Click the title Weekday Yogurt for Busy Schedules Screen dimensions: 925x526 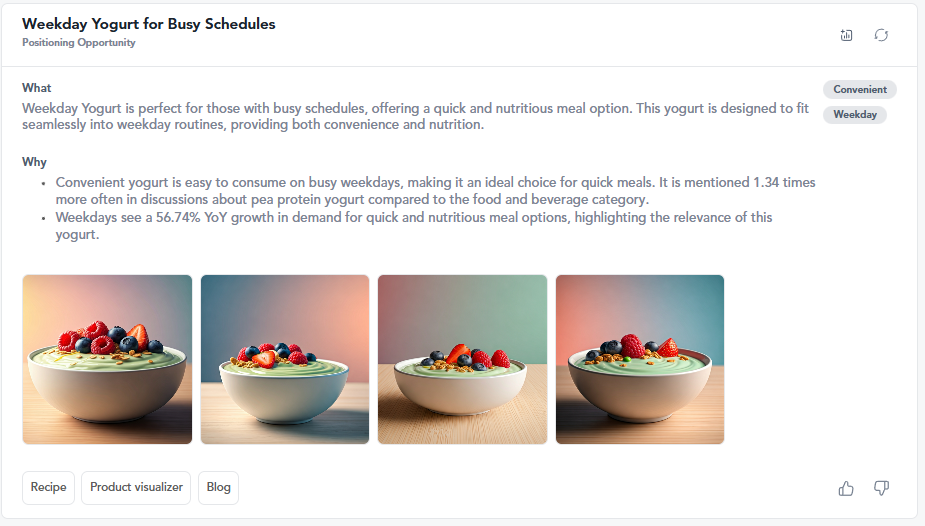[x=149, y=24]
